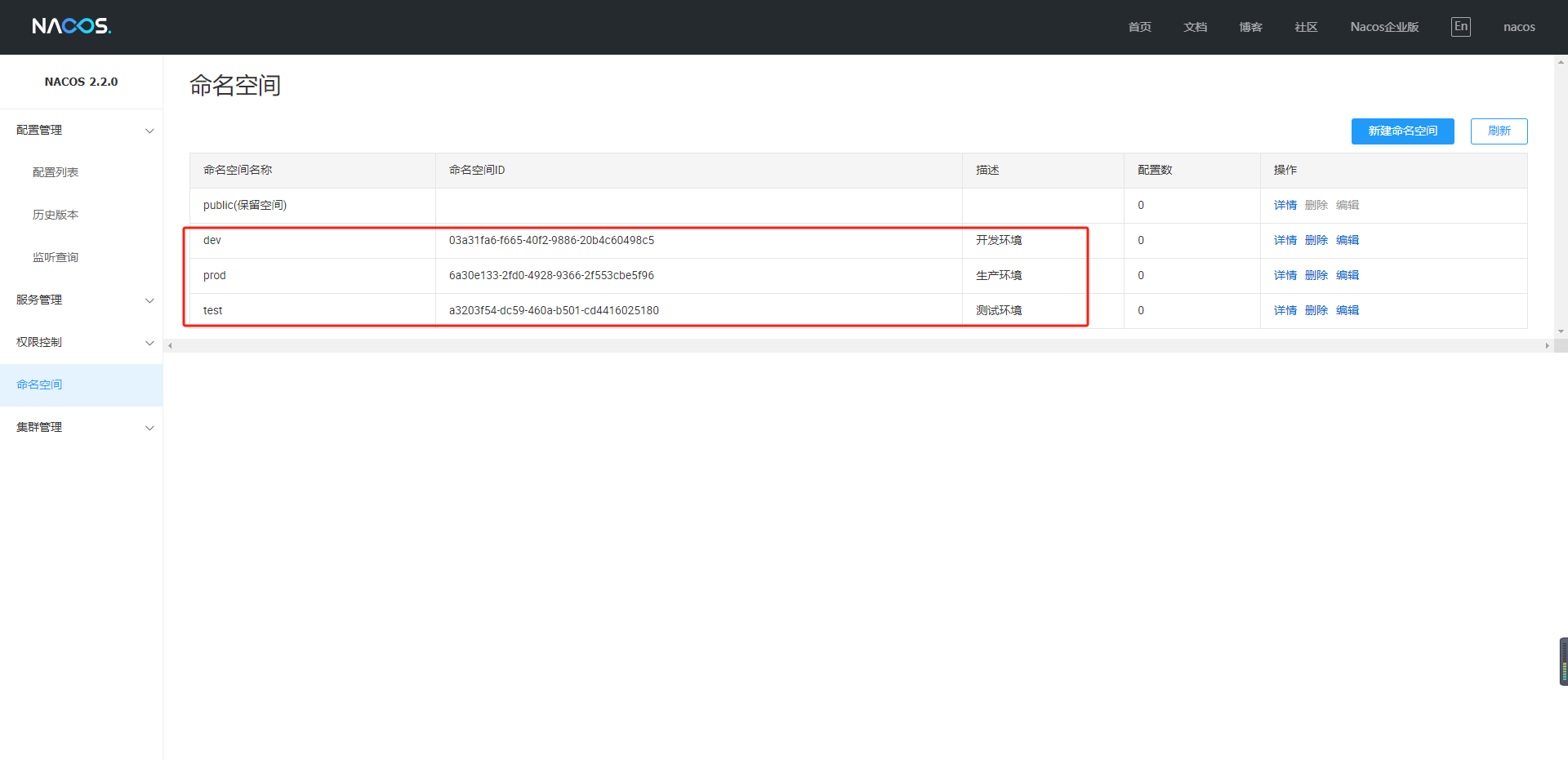This screenshot has width=1568, height=760.
Task: Open the 文档 top navigation link
Action: coord(1196,27)
